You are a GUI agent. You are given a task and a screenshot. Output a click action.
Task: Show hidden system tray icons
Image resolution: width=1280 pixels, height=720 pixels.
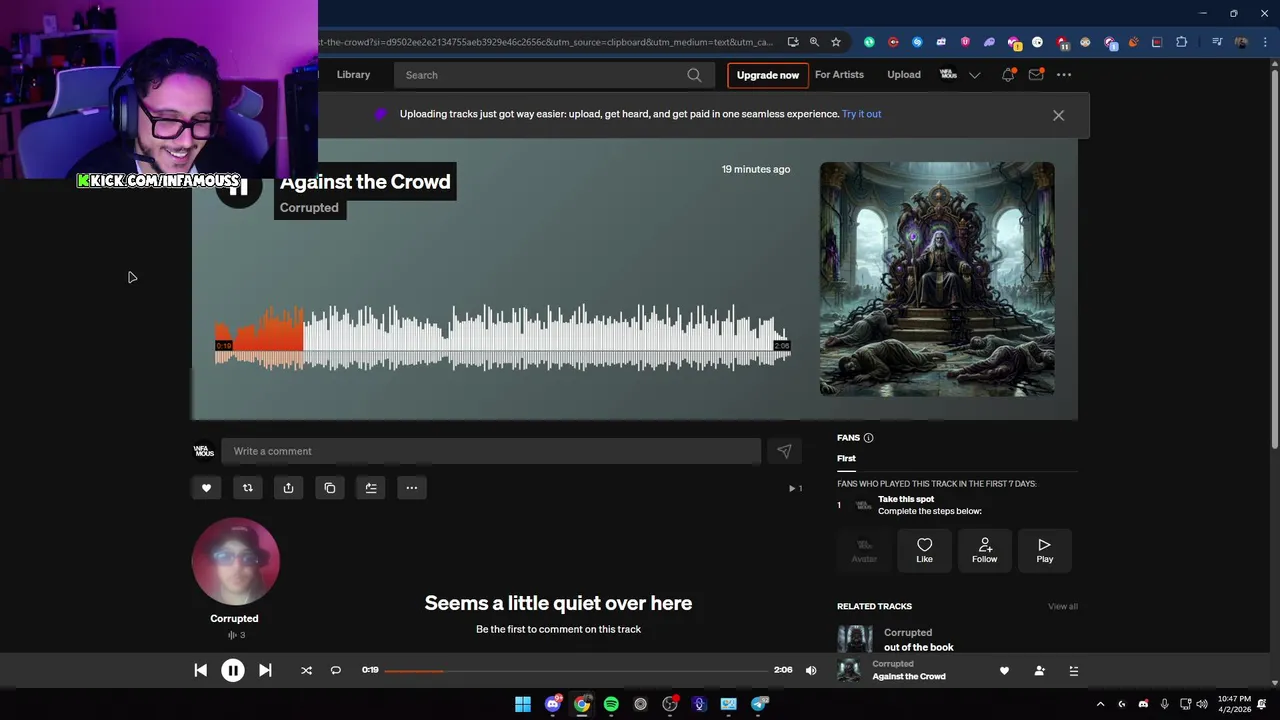pyautogui.click(x=1100, y=704)
